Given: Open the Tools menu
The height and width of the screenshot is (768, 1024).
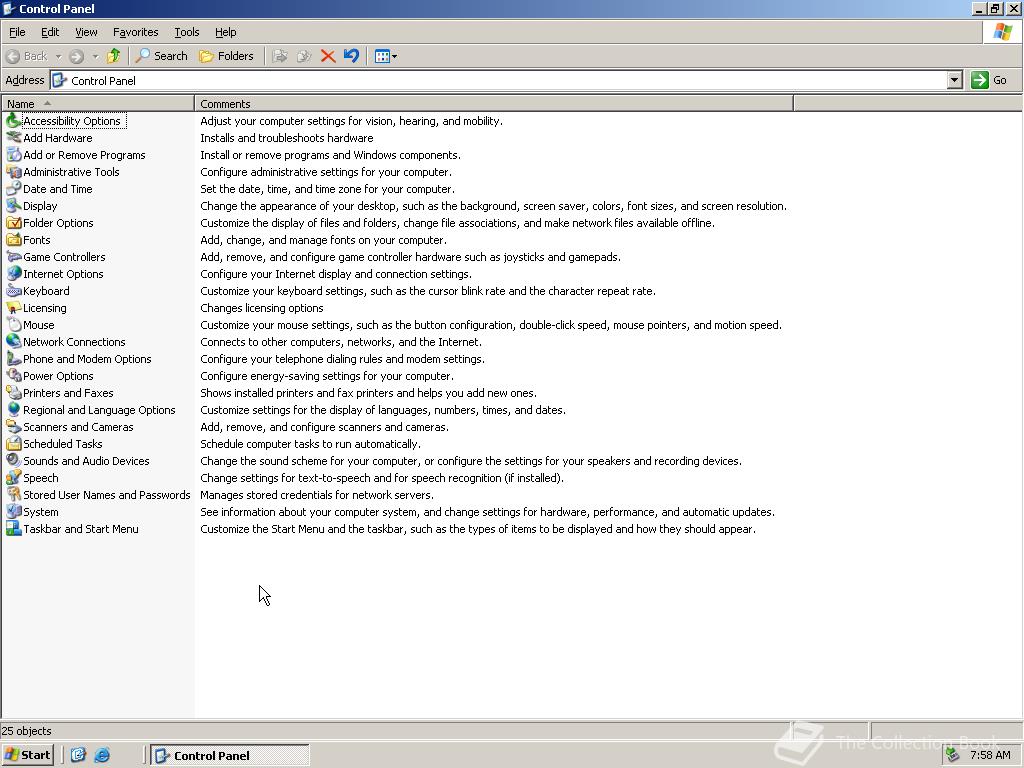Looking at the screenshot, I should pyautogui.click(x=186, y=32).
